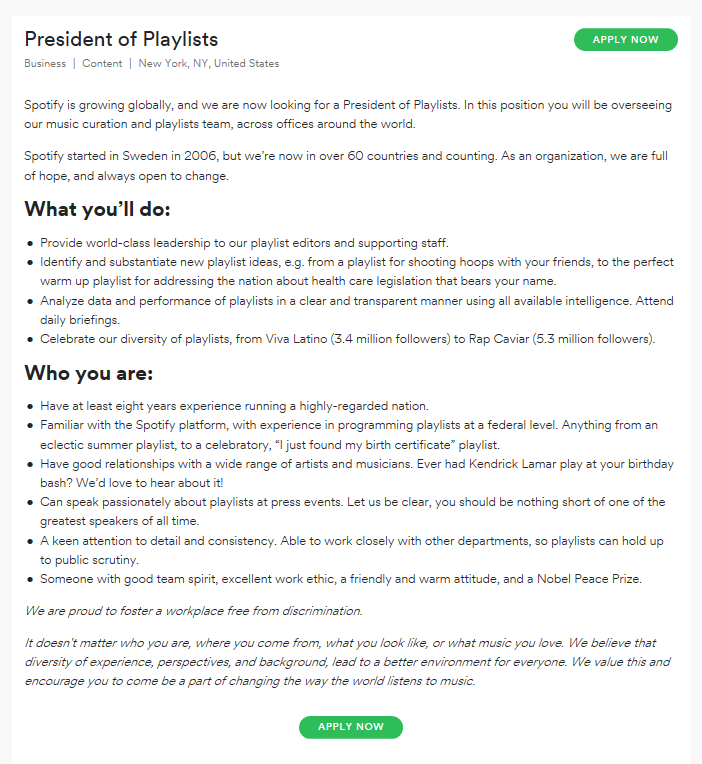Open the Business category link

point(45,64)
